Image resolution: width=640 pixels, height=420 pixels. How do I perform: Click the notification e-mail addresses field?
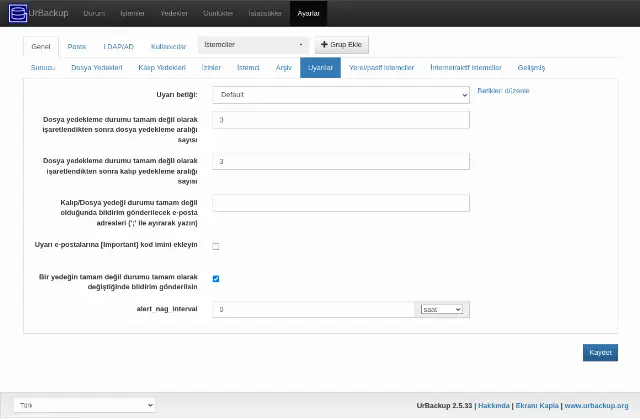[341, 203]
